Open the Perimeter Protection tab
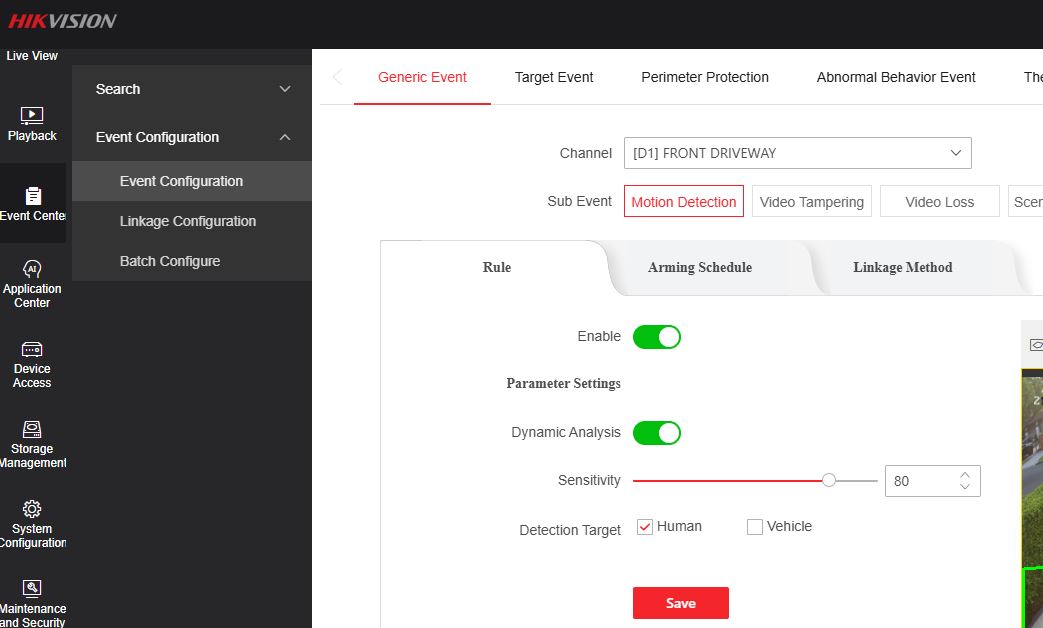 tap(704, 77)
